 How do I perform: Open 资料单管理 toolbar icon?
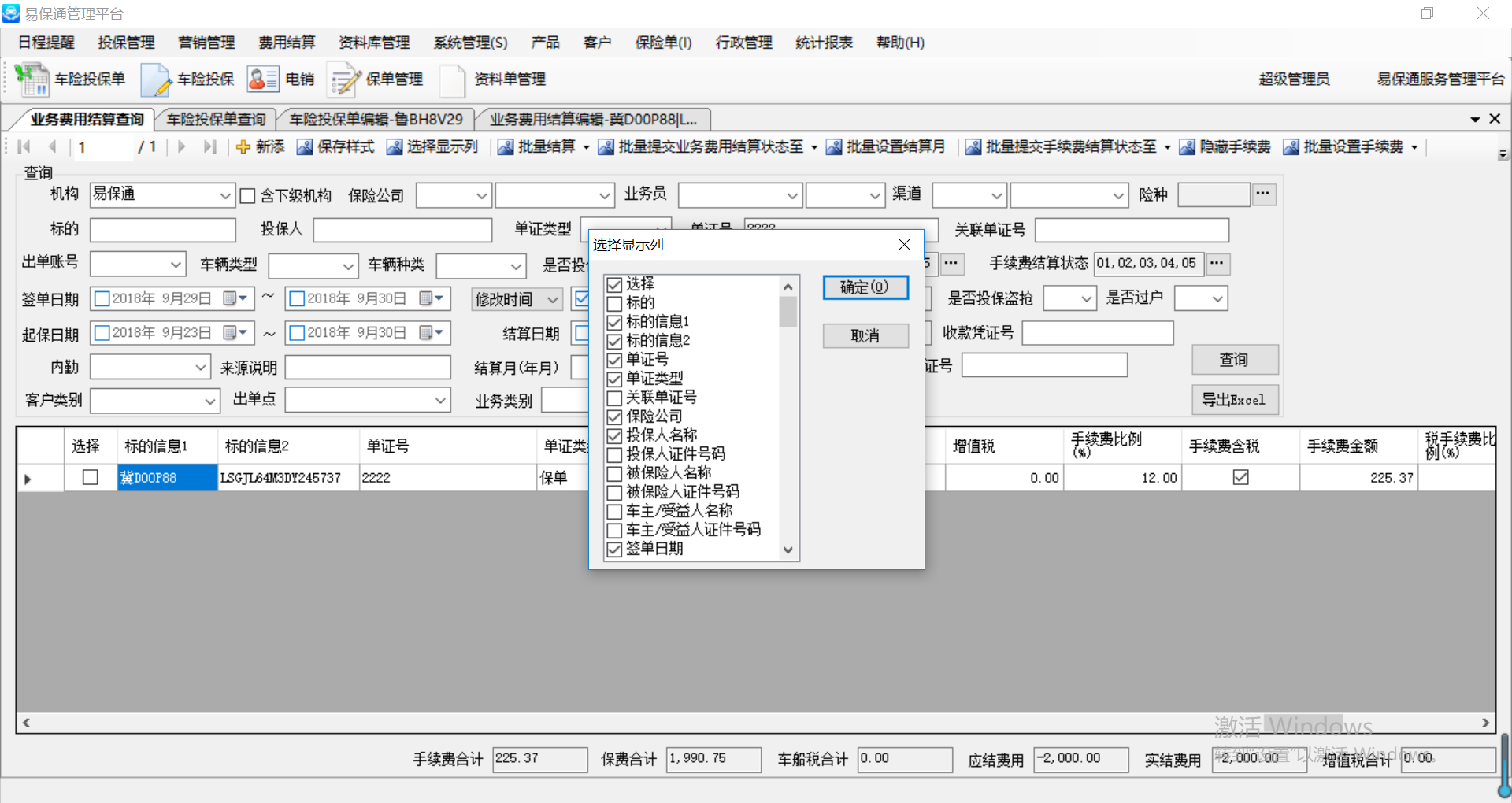453,80
